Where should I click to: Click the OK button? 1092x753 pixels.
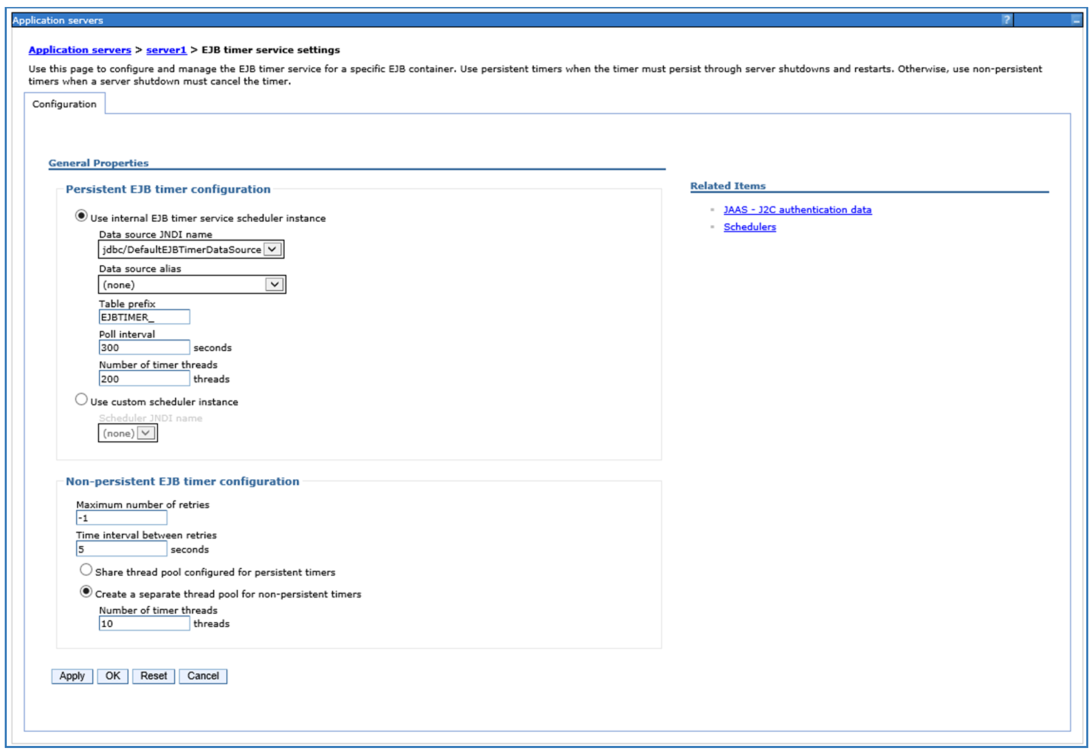112,676
